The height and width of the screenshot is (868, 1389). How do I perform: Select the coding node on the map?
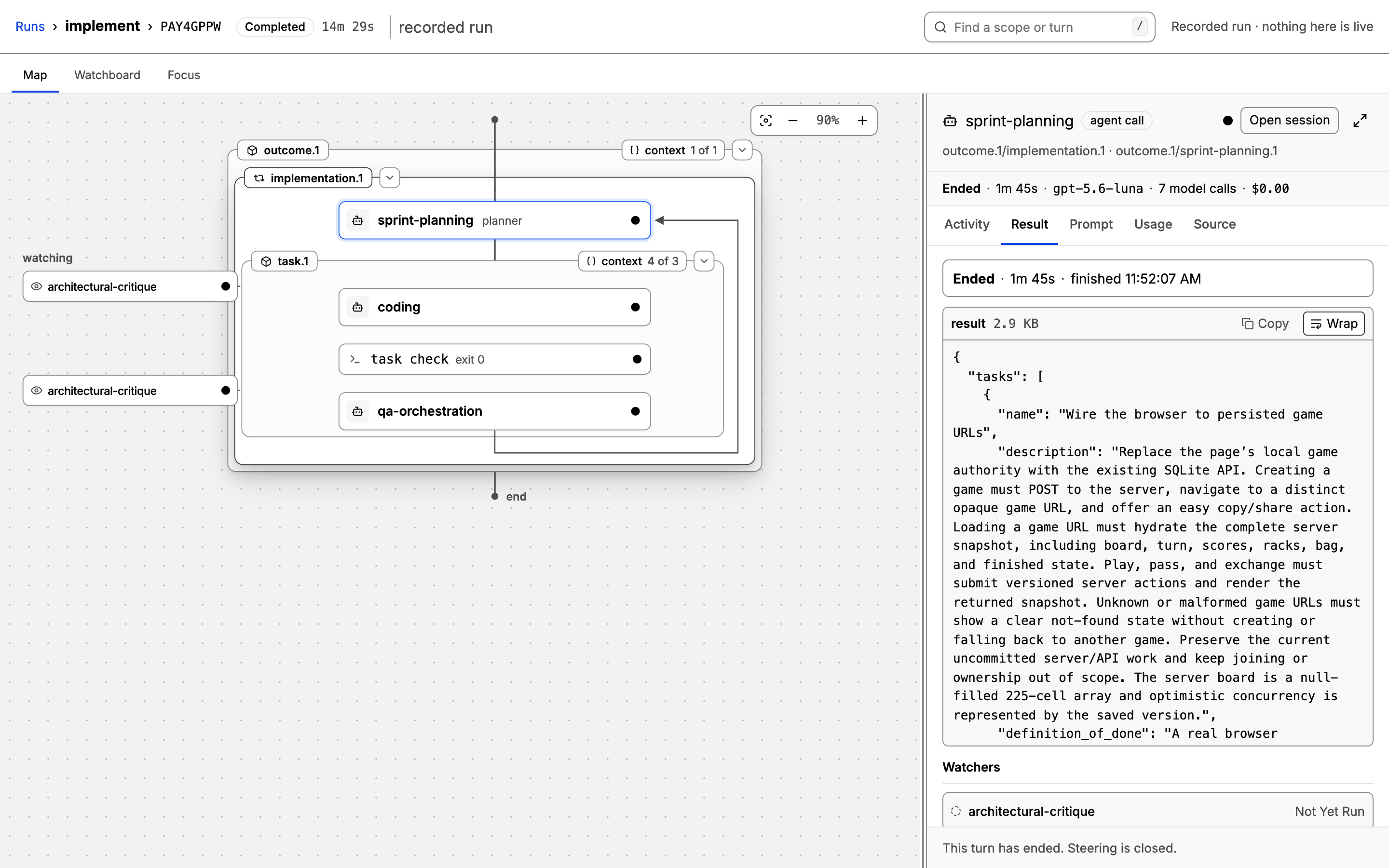(495, 307)
